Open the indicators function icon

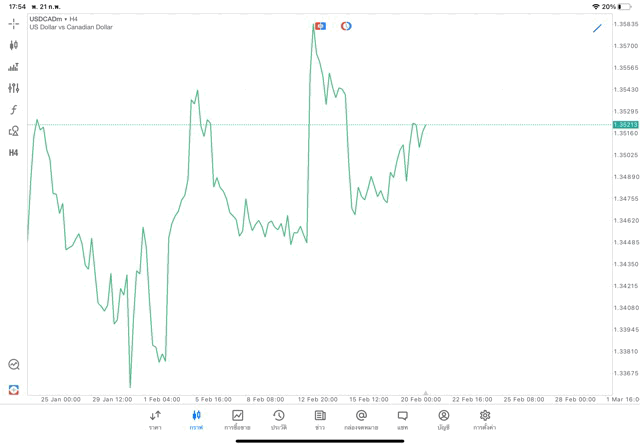(x=14, y=110)
